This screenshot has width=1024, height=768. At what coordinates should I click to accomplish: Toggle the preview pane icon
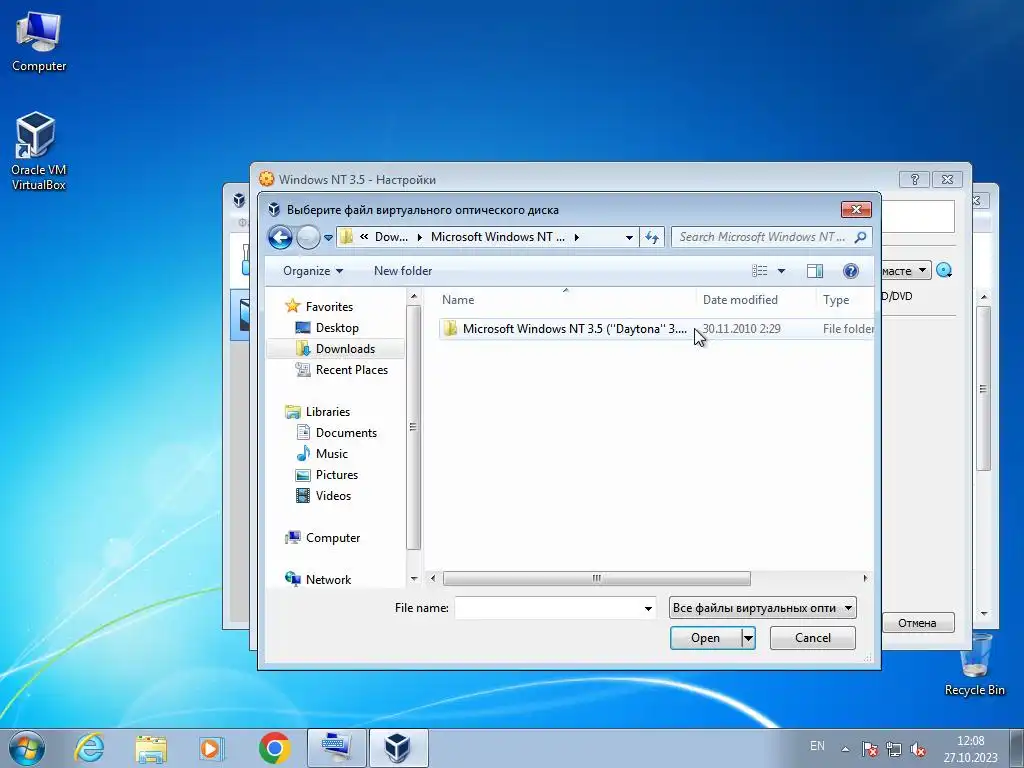(815, 271)
